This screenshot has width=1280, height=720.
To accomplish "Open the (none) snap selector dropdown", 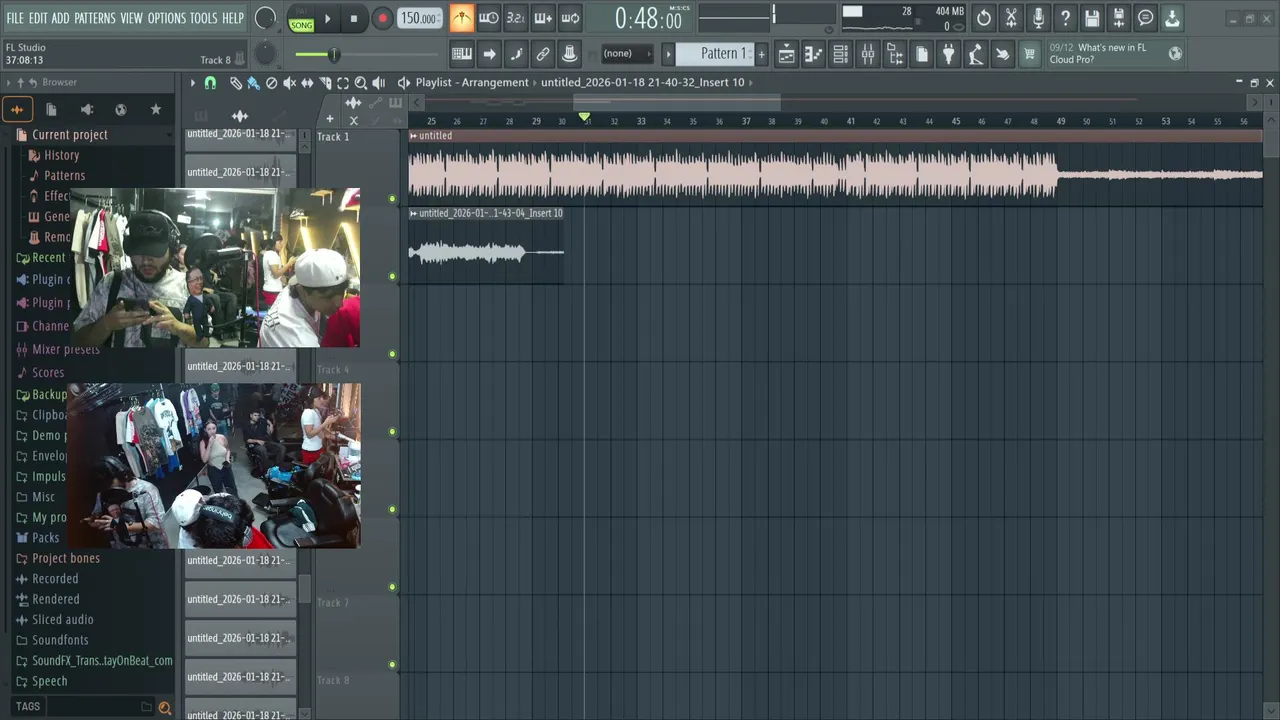I will (x=626, y=54).
